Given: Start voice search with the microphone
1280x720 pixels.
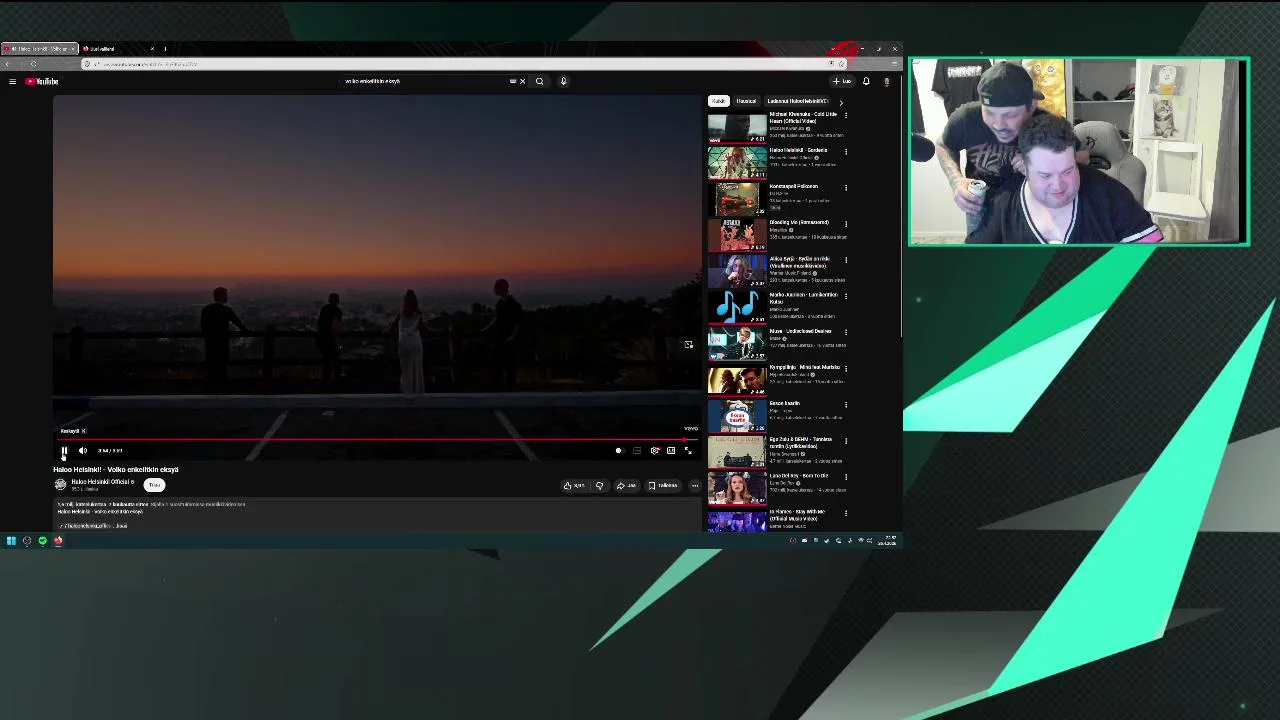Looking at the screenshot, I should (x=563, y=81).
